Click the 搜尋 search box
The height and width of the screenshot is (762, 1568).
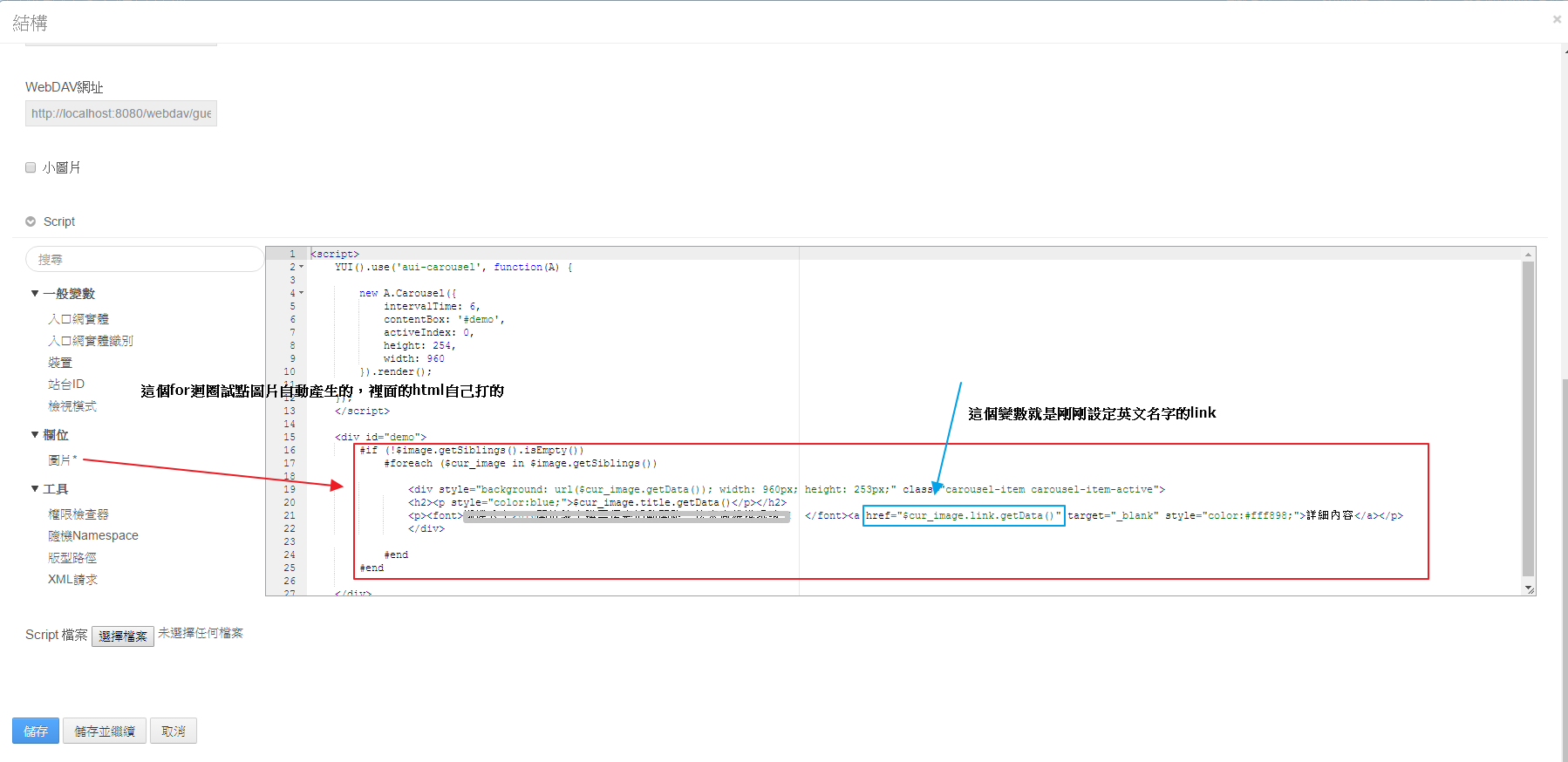coord(145,259)
